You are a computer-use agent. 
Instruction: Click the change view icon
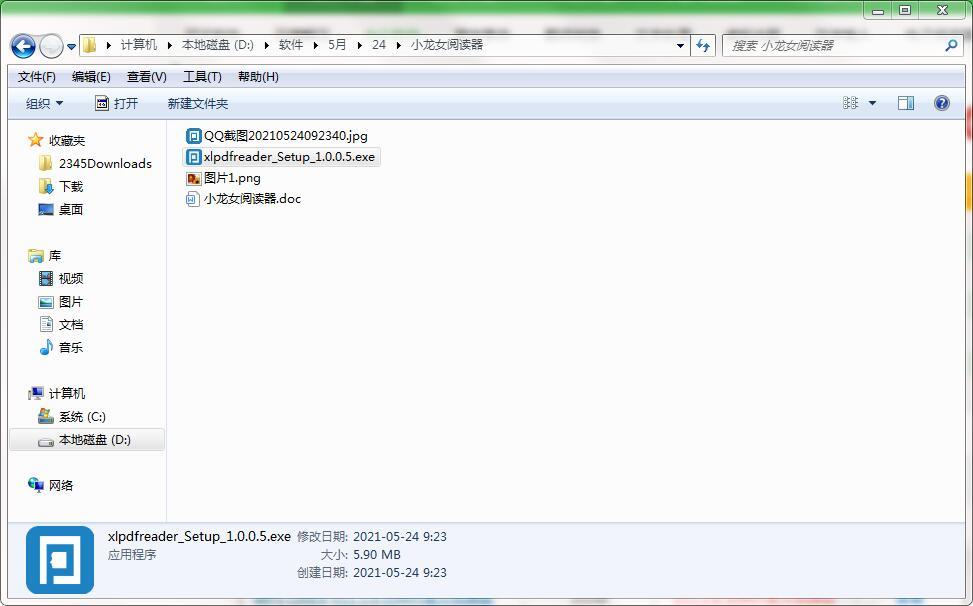(850, 103)
